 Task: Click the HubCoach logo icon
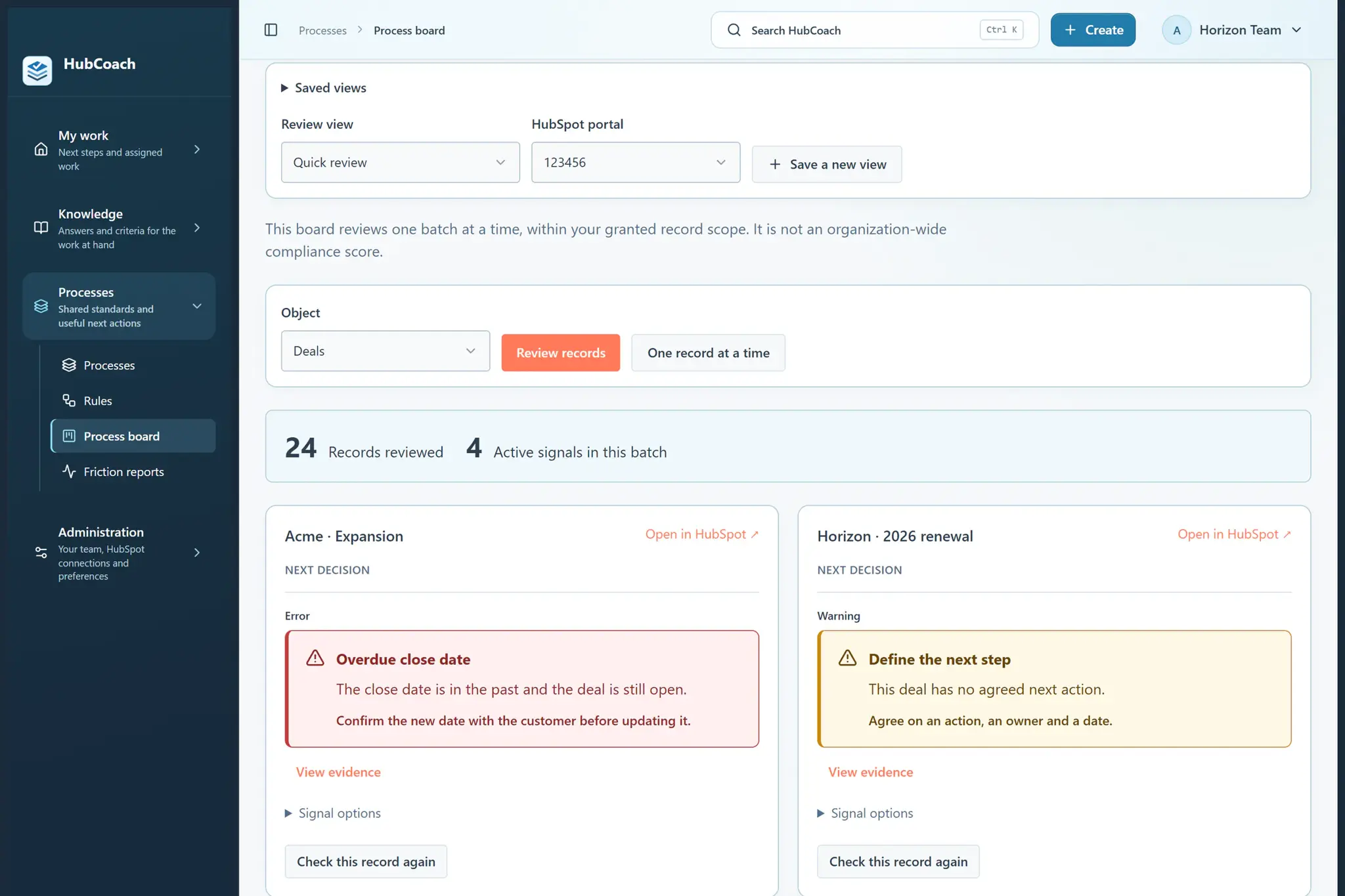tap(37, 70)
